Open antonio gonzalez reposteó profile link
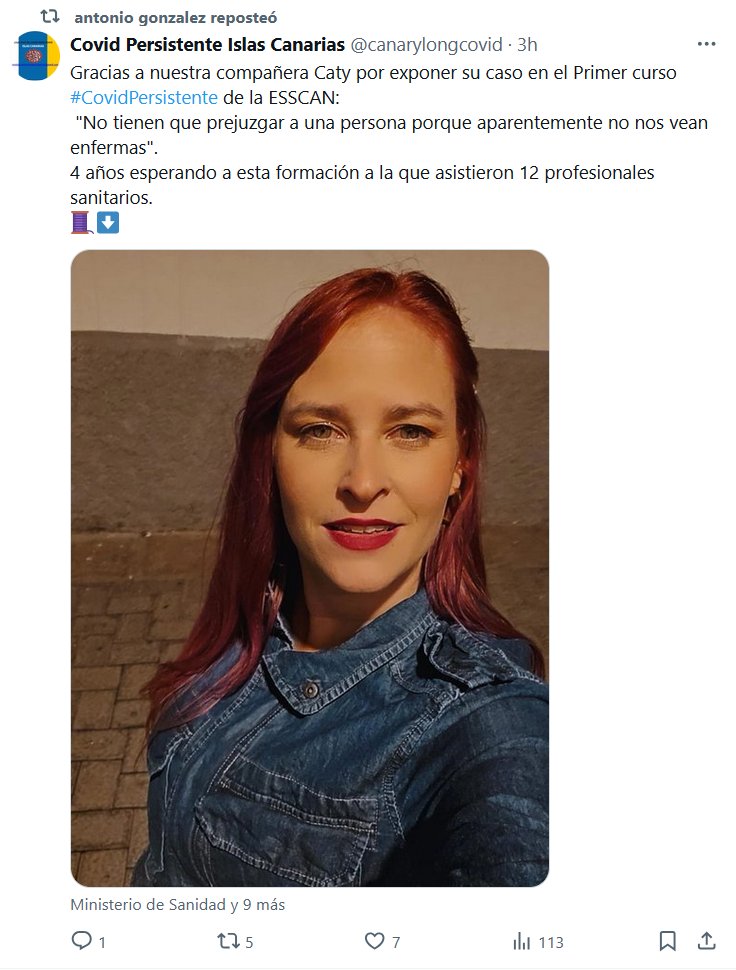Image resolution: width=736 pixels, height=970 pixels. [176, 18]
